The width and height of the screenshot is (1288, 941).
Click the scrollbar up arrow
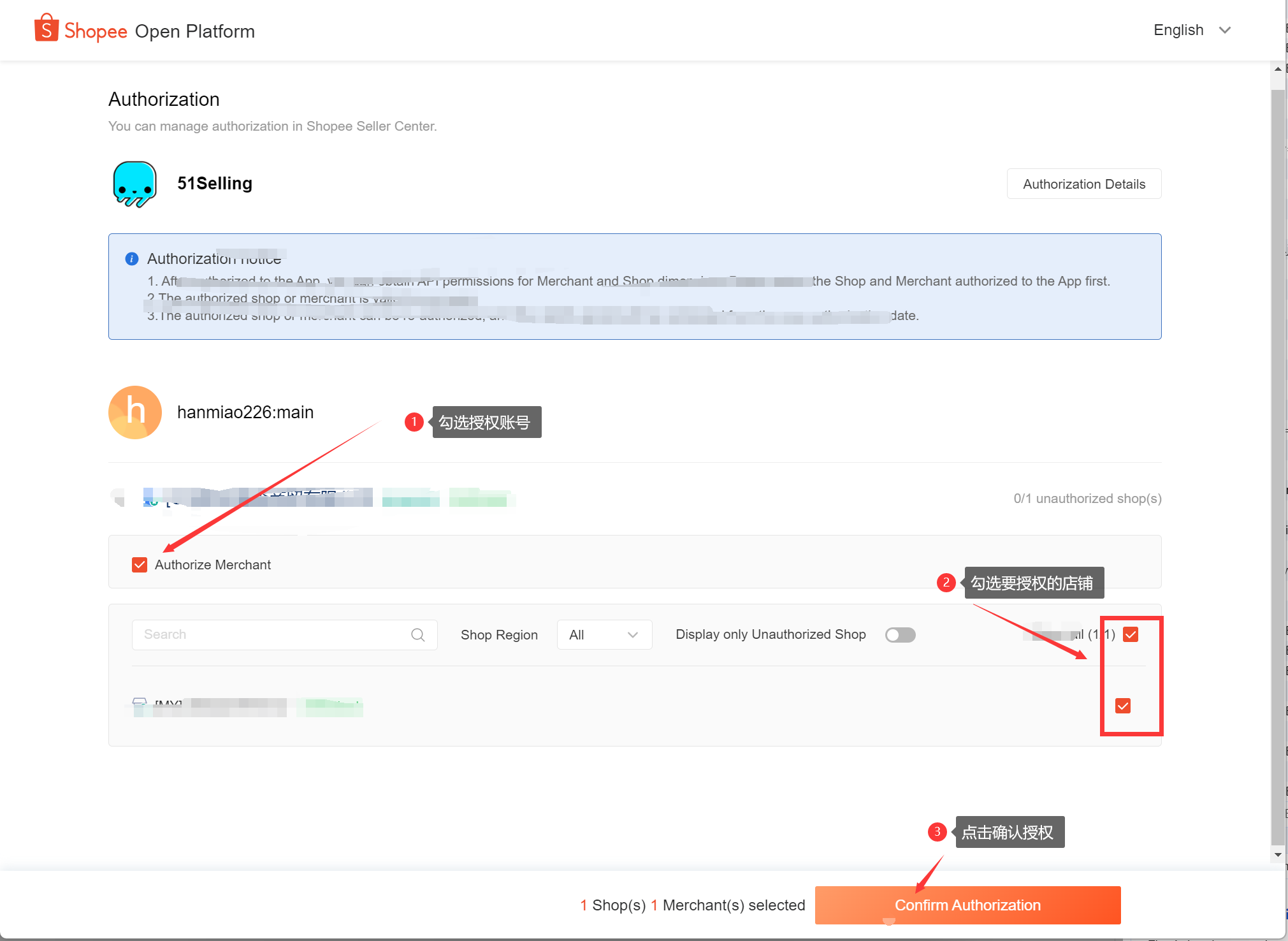pos(1278,69)
